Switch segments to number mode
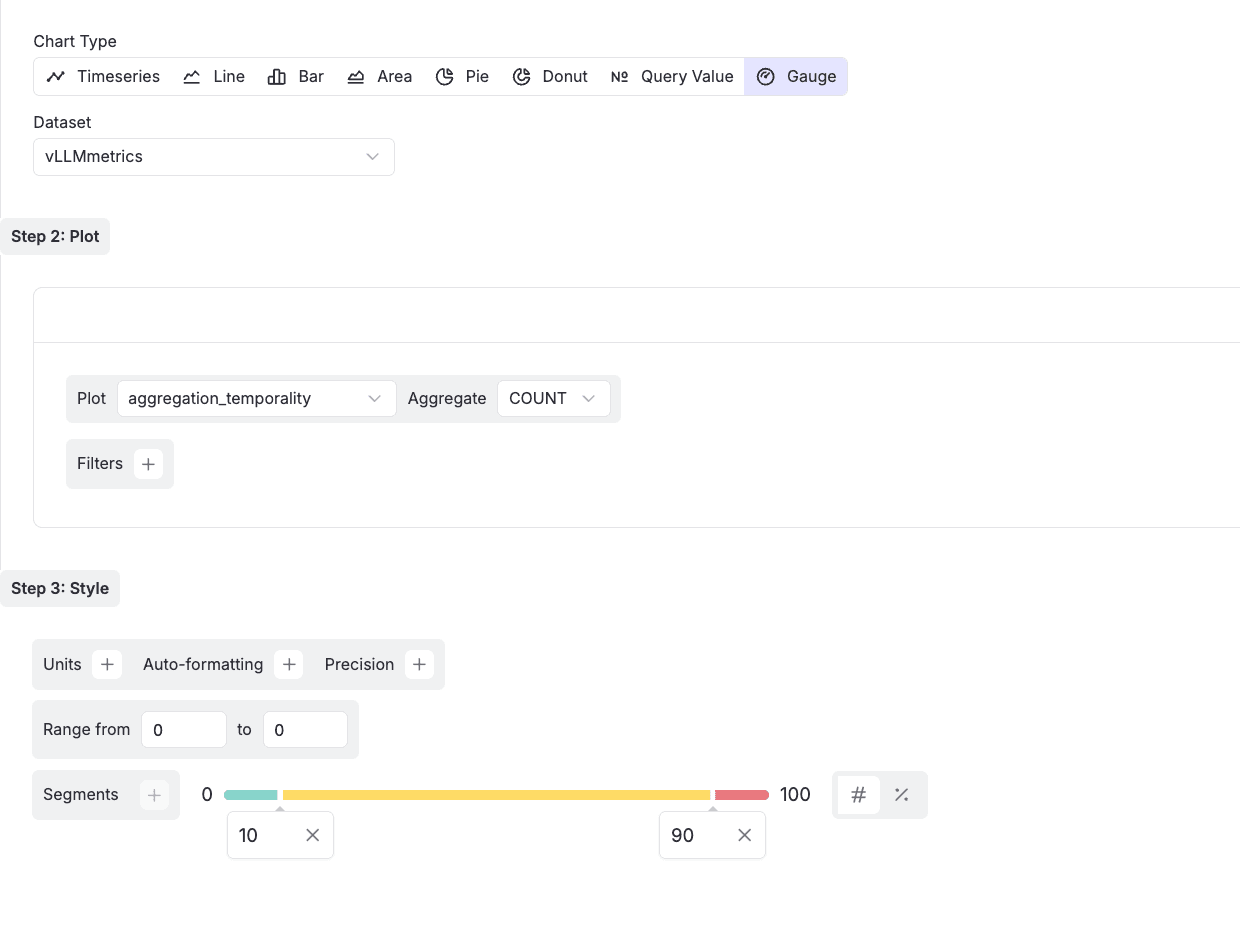 (858, 795)
